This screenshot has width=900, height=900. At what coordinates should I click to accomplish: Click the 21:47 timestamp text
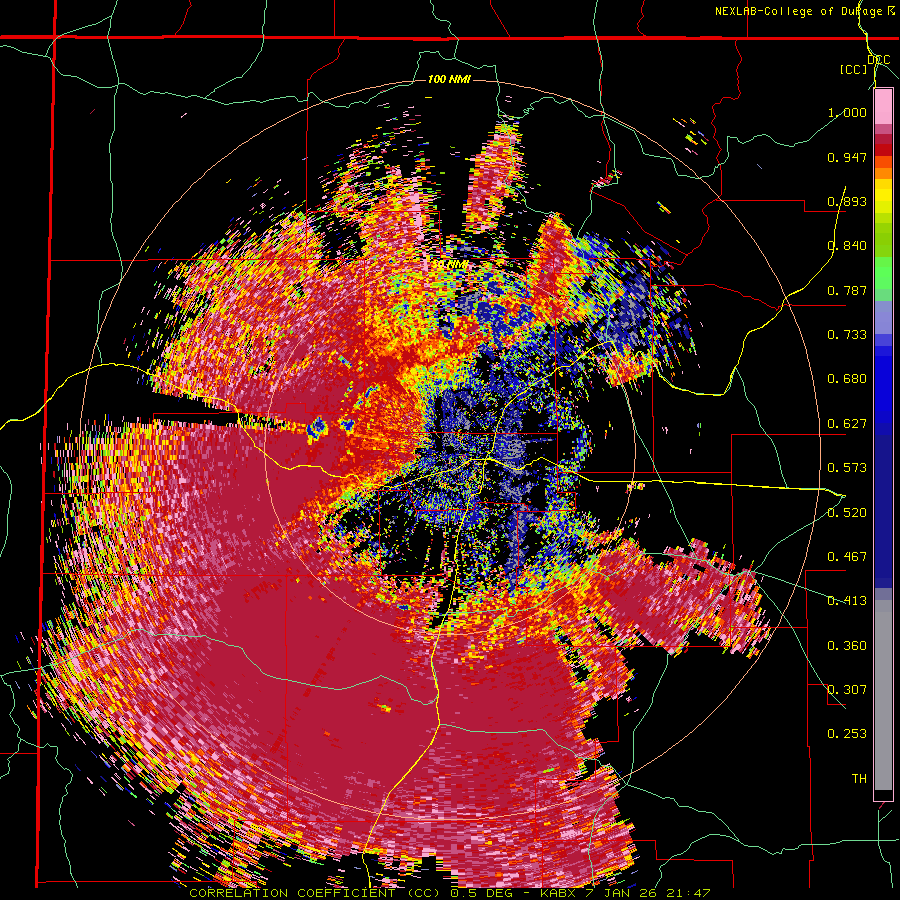click(689, 893)
